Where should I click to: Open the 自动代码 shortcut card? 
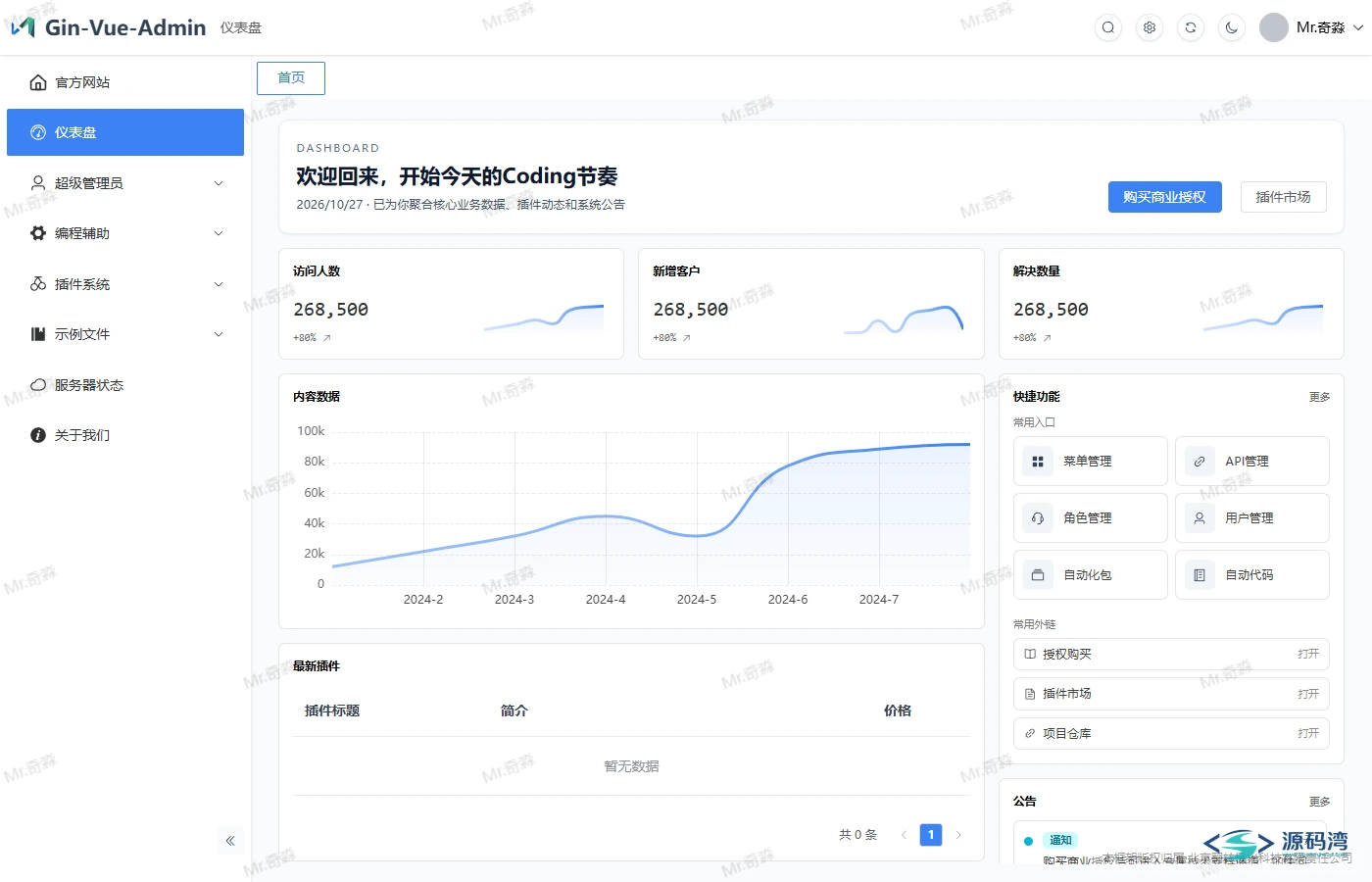pyautogui.click(x=1252, y=575)
